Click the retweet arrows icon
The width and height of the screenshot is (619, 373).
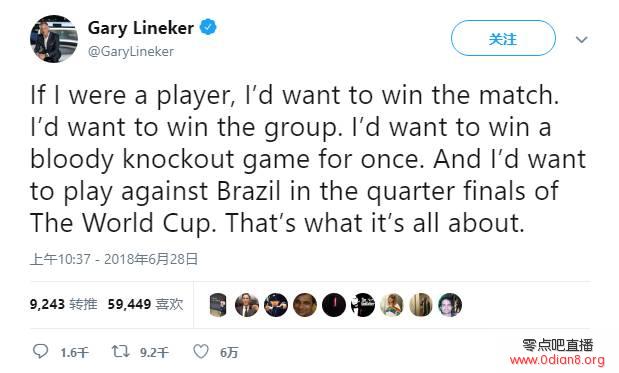tap(120, 351)
